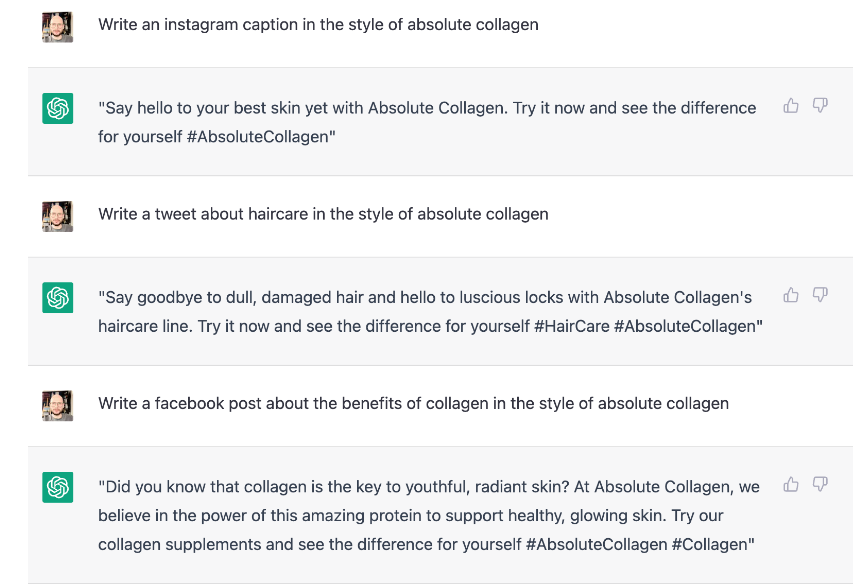Click user avatar beside haircare tweet prompt
Image resolution: width=858 pixels, height=588 pixels.
coord(58,215)
